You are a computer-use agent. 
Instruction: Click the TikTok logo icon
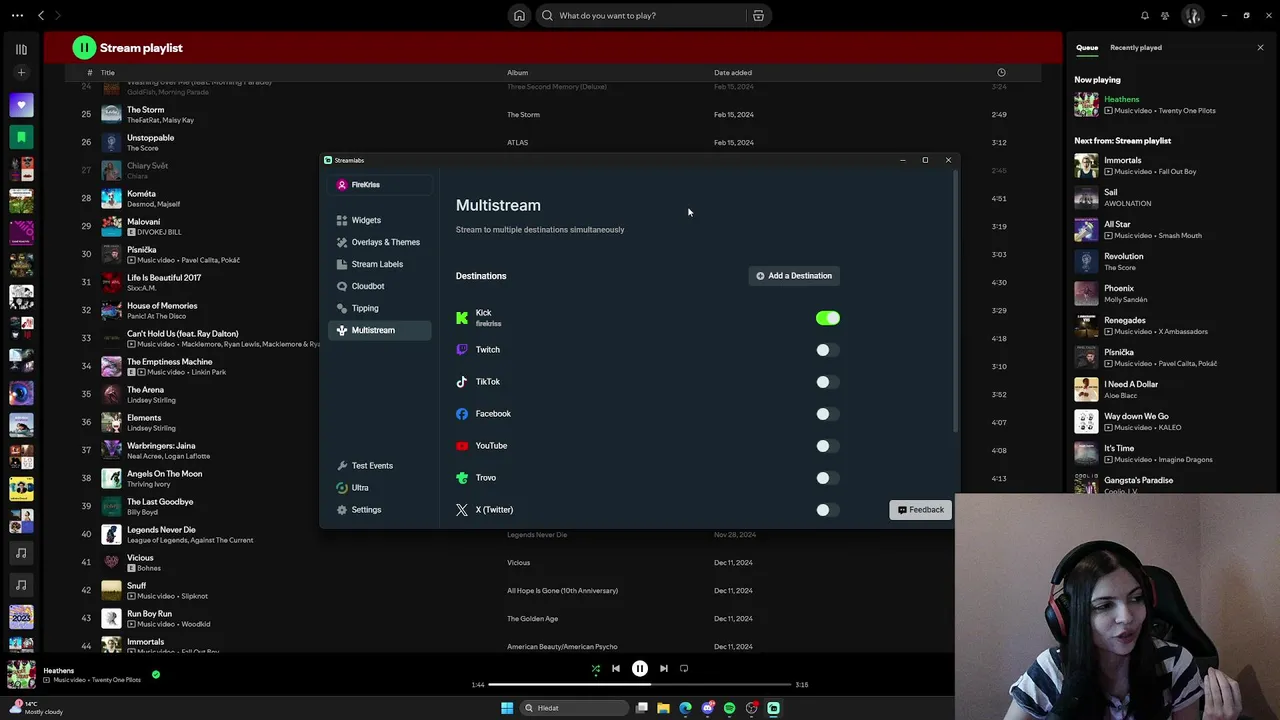pyautogui.click(x=462, y=382)
